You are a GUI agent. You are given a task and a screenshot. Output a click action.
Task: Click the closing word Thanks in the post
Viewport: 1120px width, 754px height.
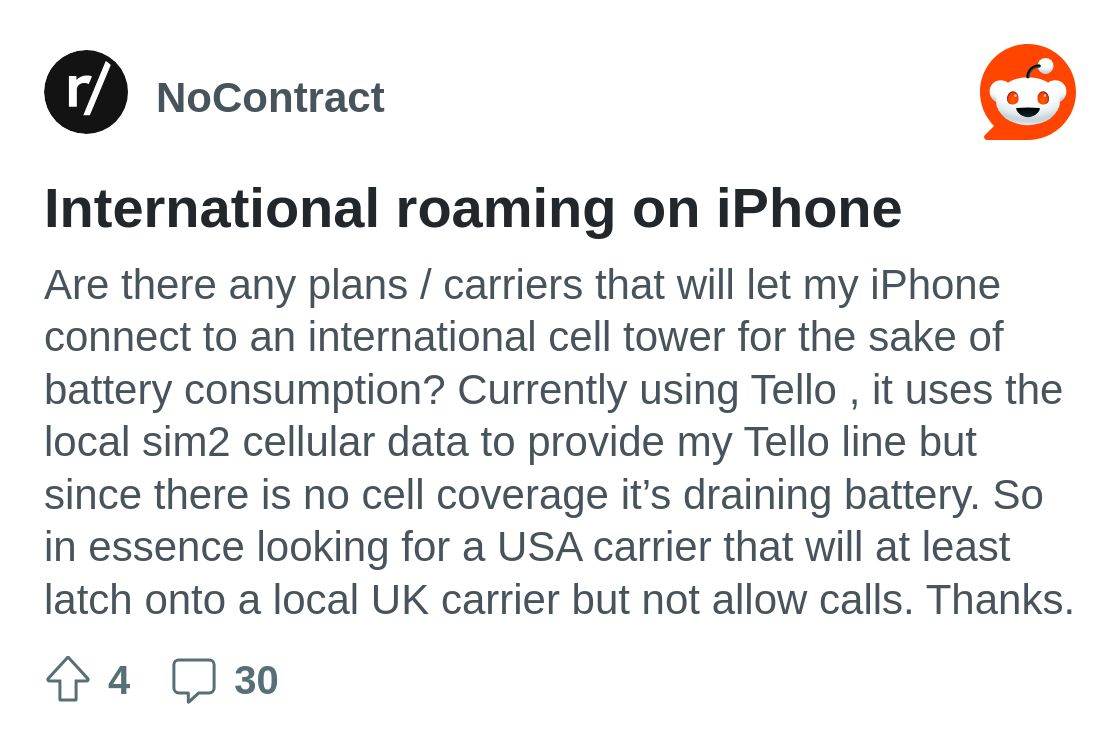coord(1000,600)
